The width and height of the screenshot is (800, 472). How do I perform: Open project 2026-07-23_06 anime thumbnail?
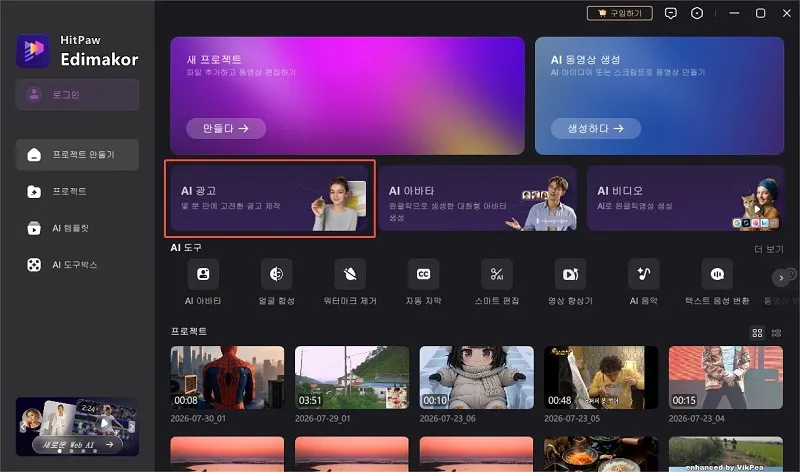click(477, 378)
